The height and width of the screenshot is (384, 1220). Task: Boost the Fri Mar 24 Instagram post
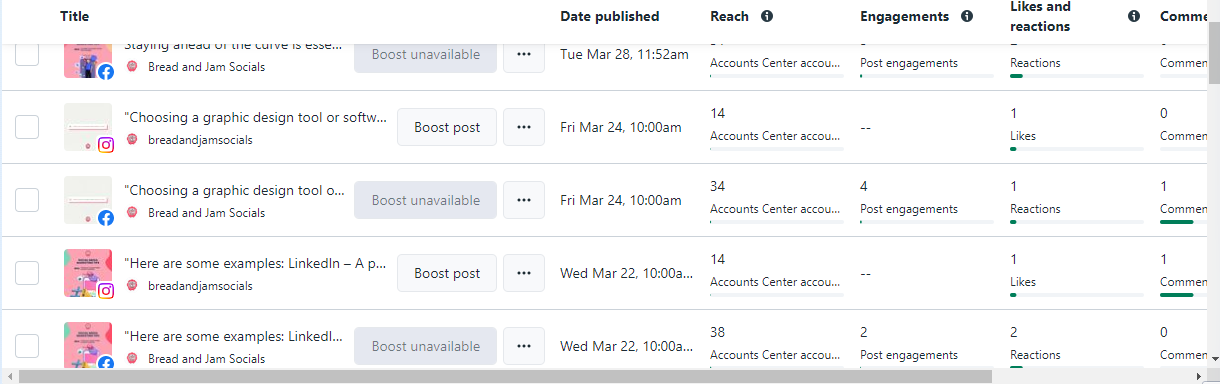point(447,127)
